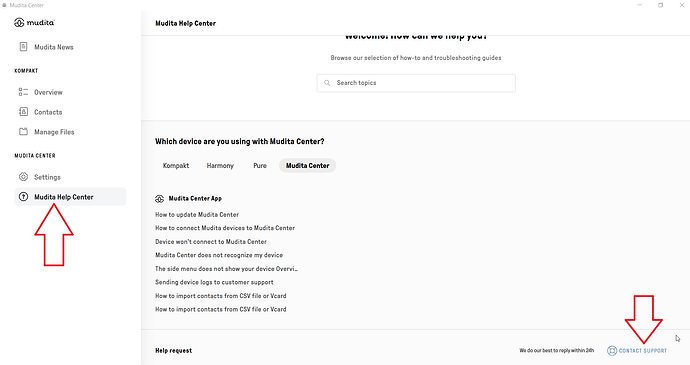Click 'We do our best to reply within 24h'
The width and height of the screenshot is (690, 365).
[x=556, y=350]
